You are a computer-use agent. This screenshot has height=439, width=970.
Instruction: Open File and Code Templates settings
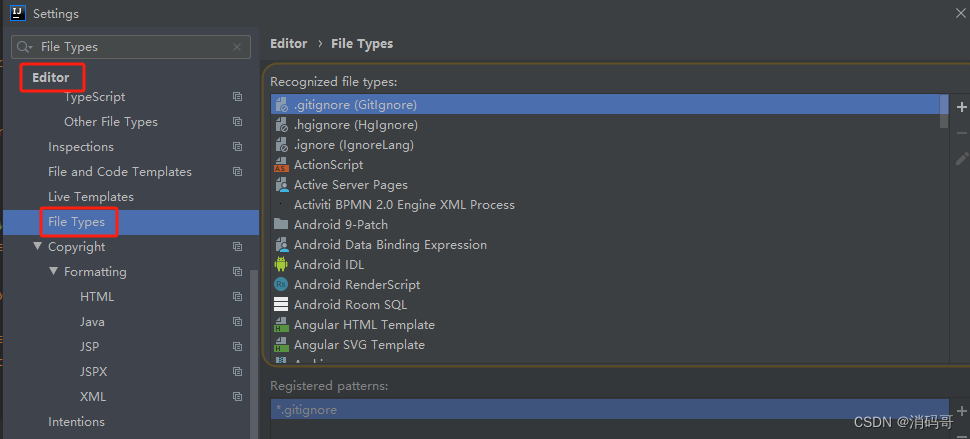tap(120, 172)
